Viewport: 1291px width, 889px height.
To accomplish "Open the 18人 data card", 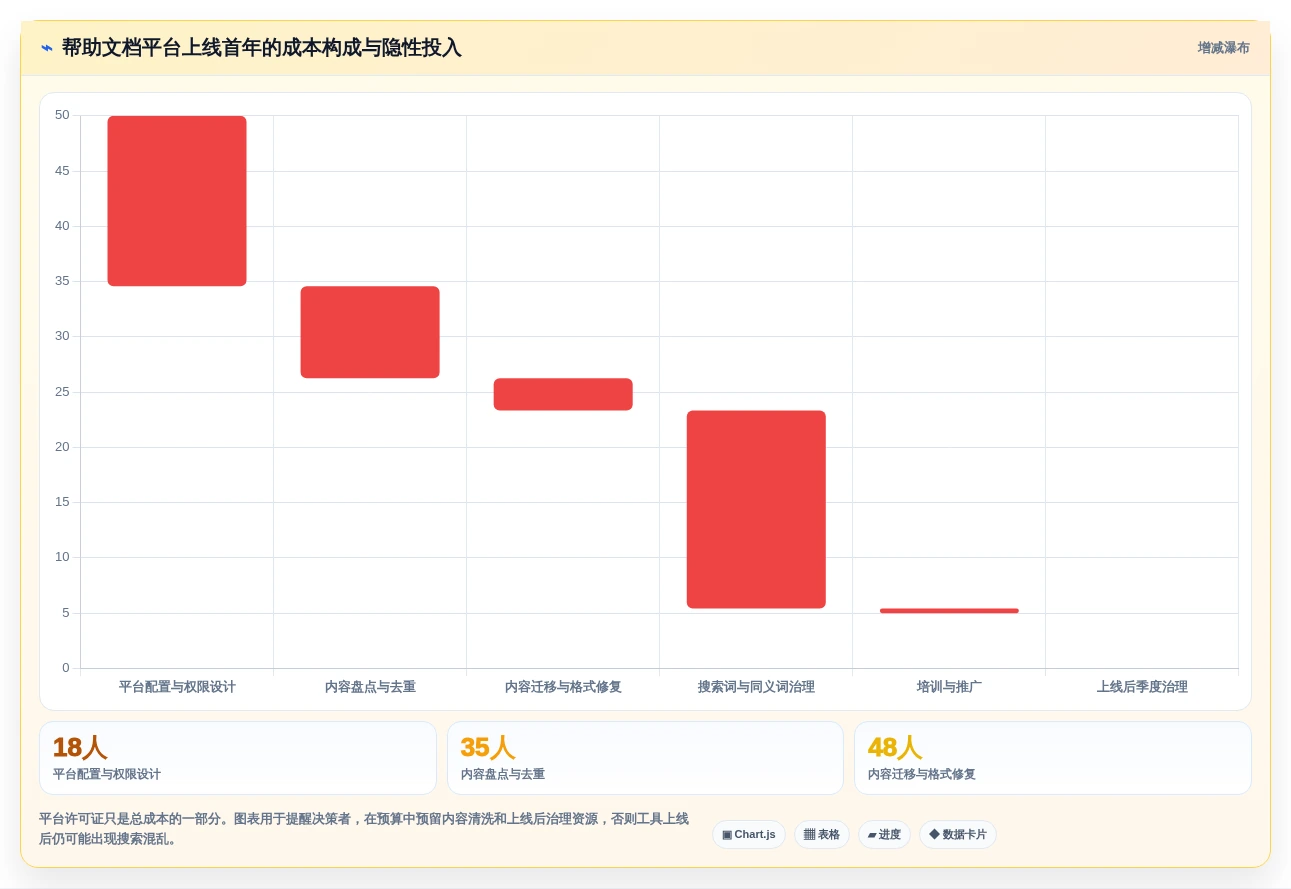I will pyautogui.click(x=238, y=758).
